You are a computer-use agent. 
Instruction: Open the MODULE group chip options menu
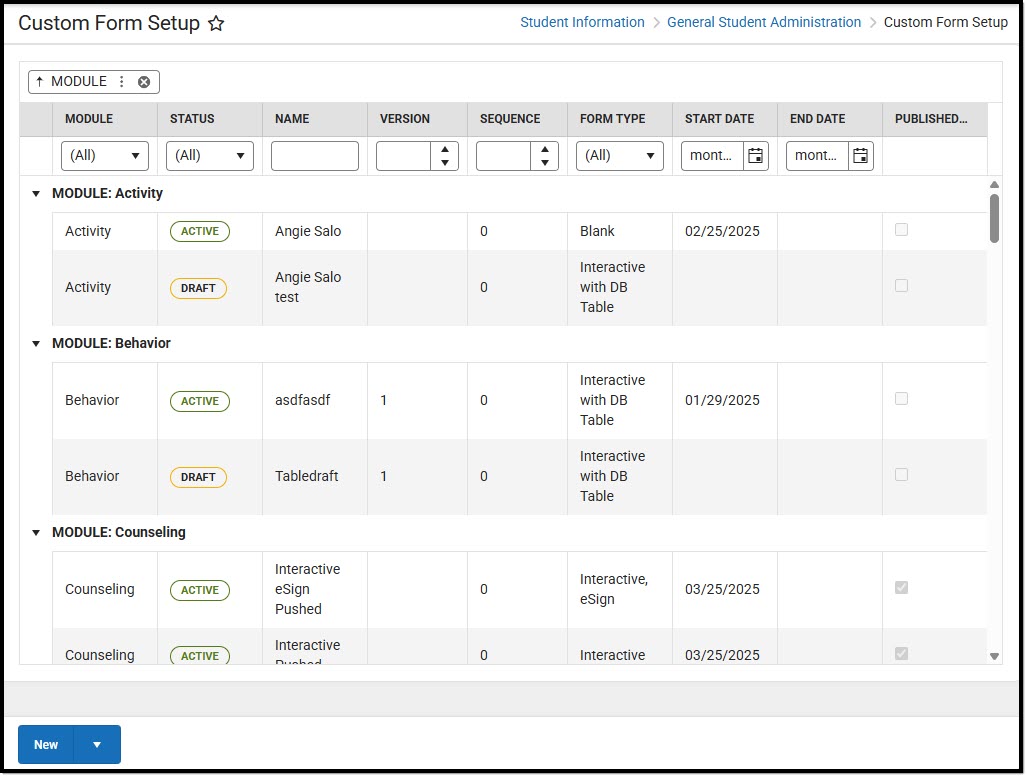point(122,82)
